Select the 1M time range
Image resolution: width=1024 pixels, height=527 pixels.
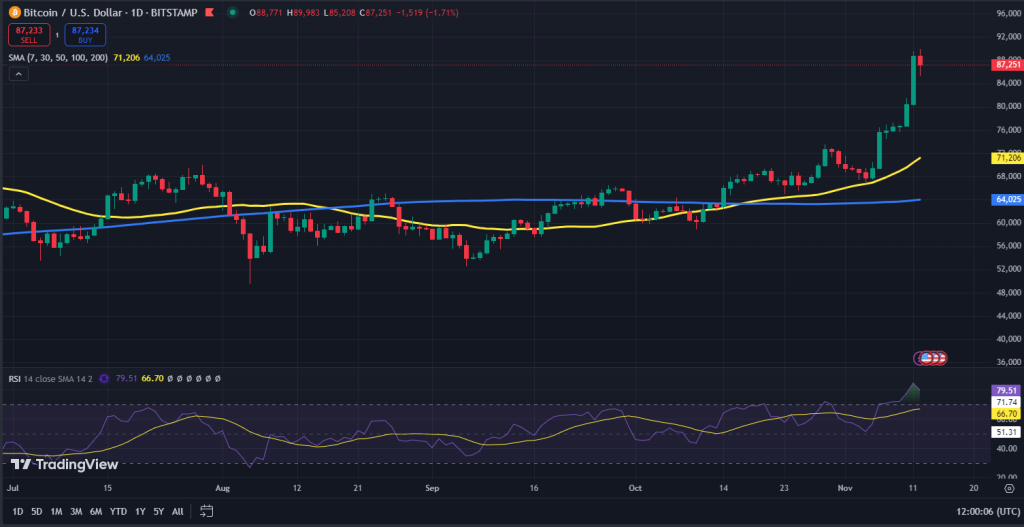click(56, 511)
